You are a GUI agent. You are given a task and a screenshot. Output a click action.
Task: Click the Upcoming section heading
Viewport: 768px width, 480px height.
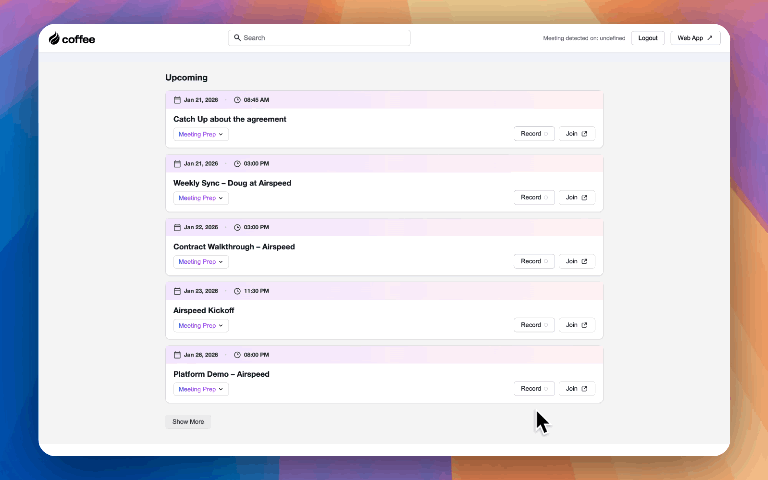[186, 77]
